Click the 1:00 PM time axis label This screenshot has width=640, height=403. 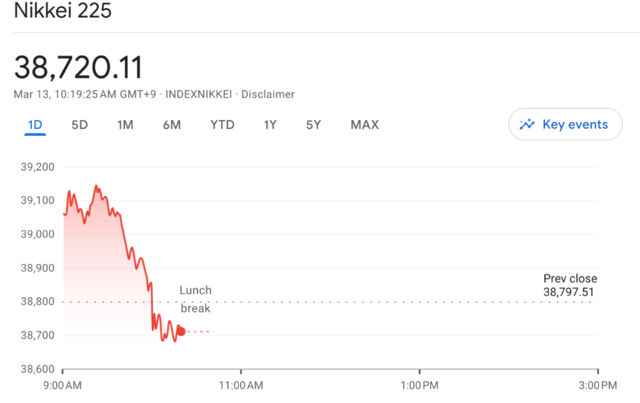419,383
